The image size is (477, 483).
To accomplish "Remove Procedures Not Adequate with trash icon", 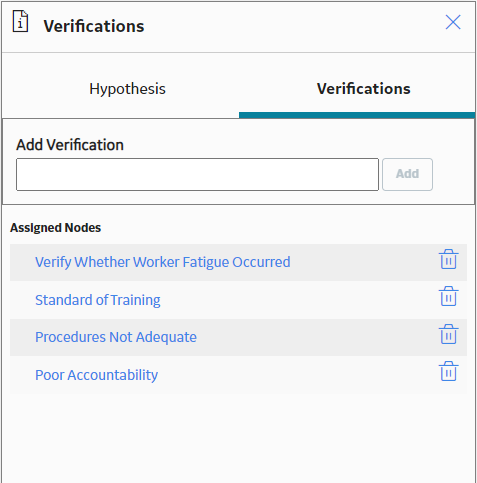I will click(x=448, y=334).
